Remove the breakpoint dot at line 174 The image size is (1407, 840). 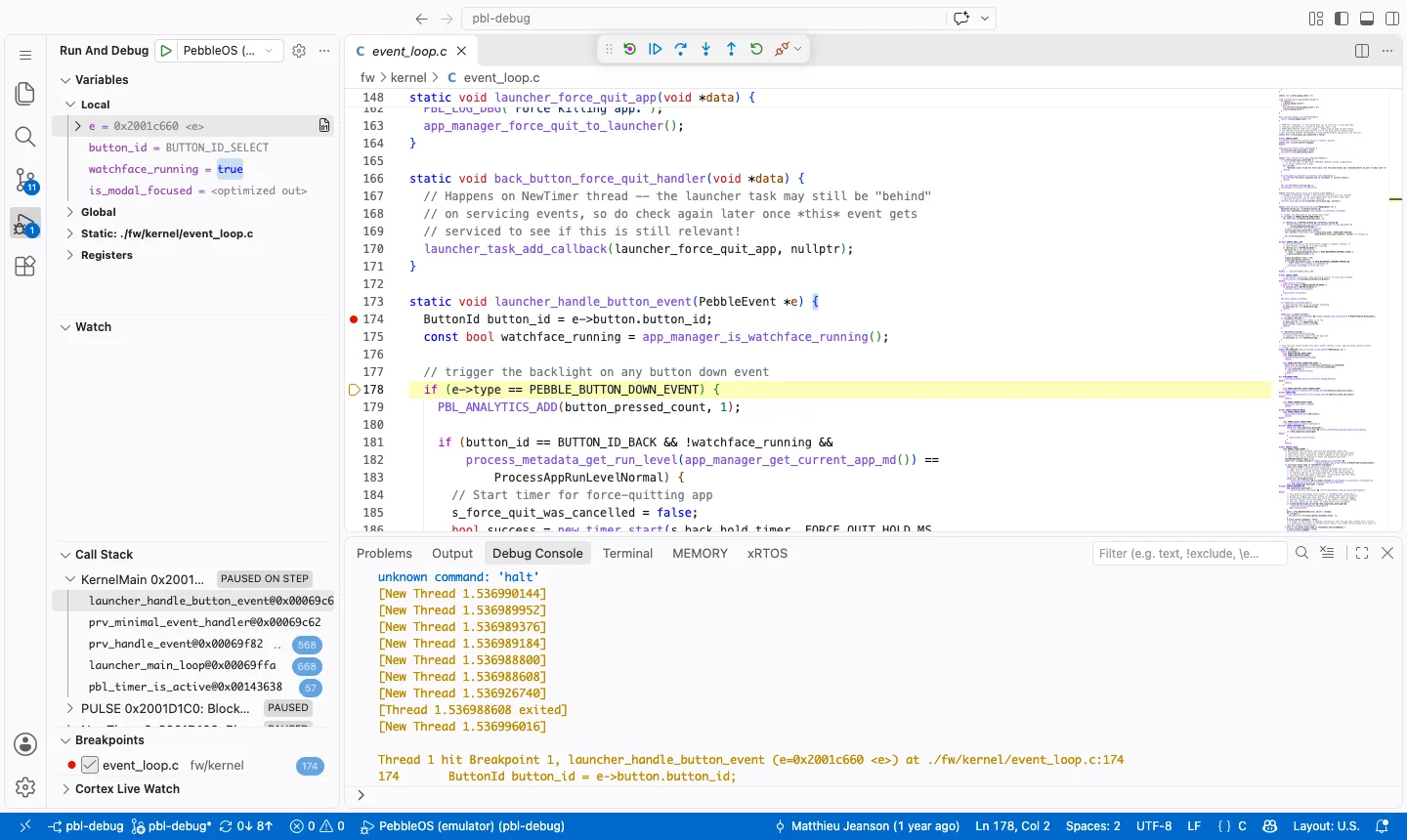pos(354,319)
